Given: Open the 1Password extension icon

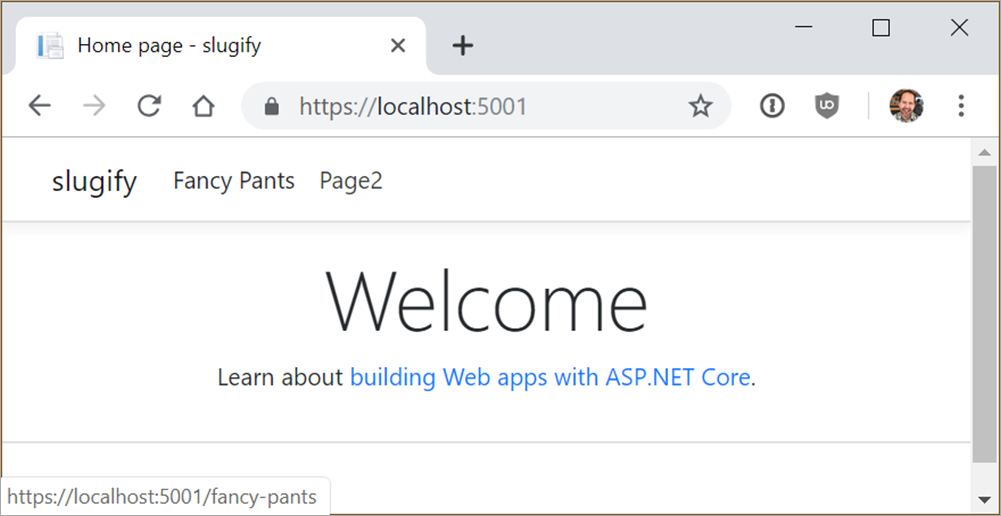Looking at the screenshot, I should click(x=772, y=106).
